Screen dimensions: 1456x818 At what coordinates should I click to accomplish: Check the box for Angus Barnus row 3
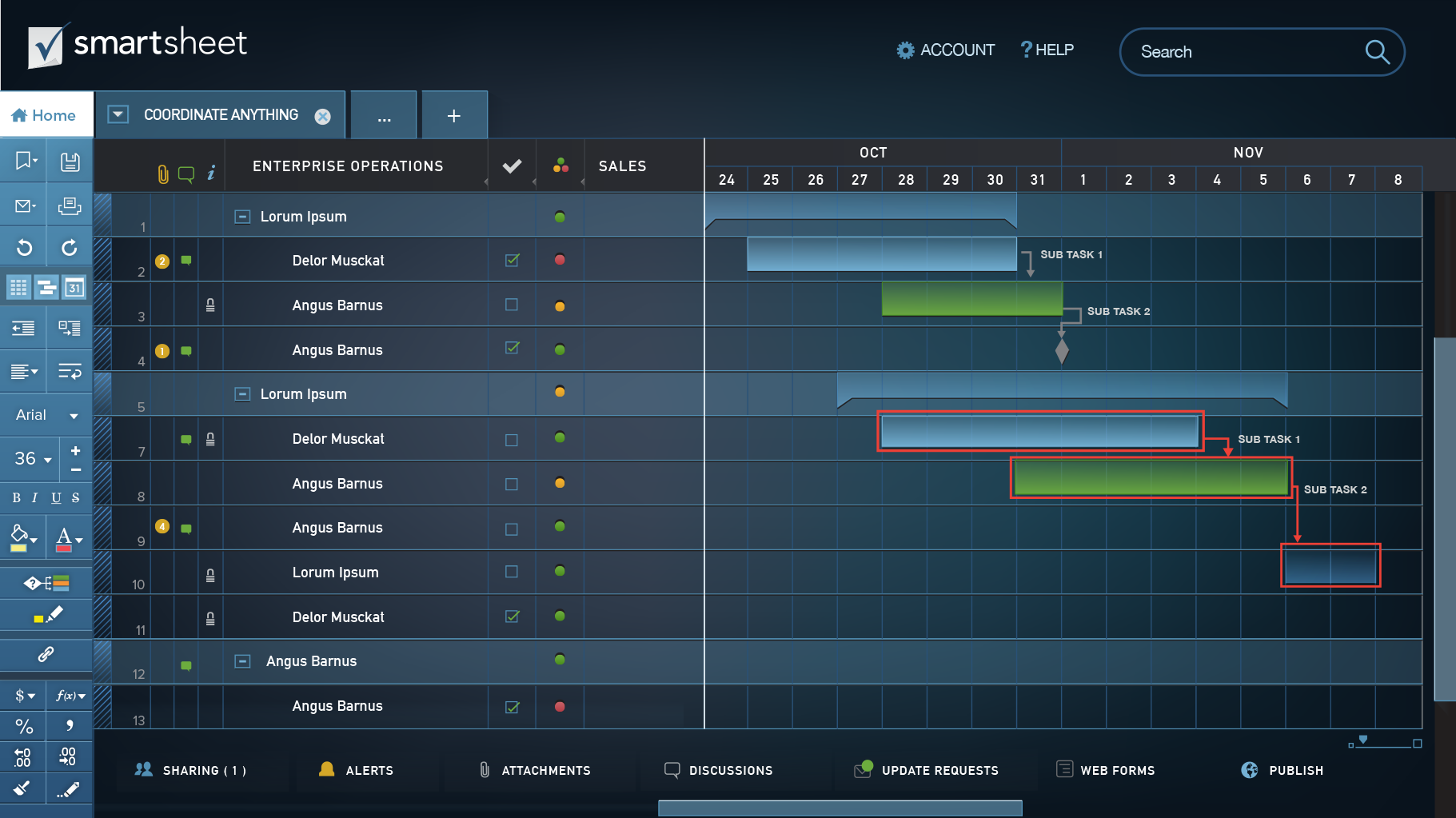click(512, 305)
